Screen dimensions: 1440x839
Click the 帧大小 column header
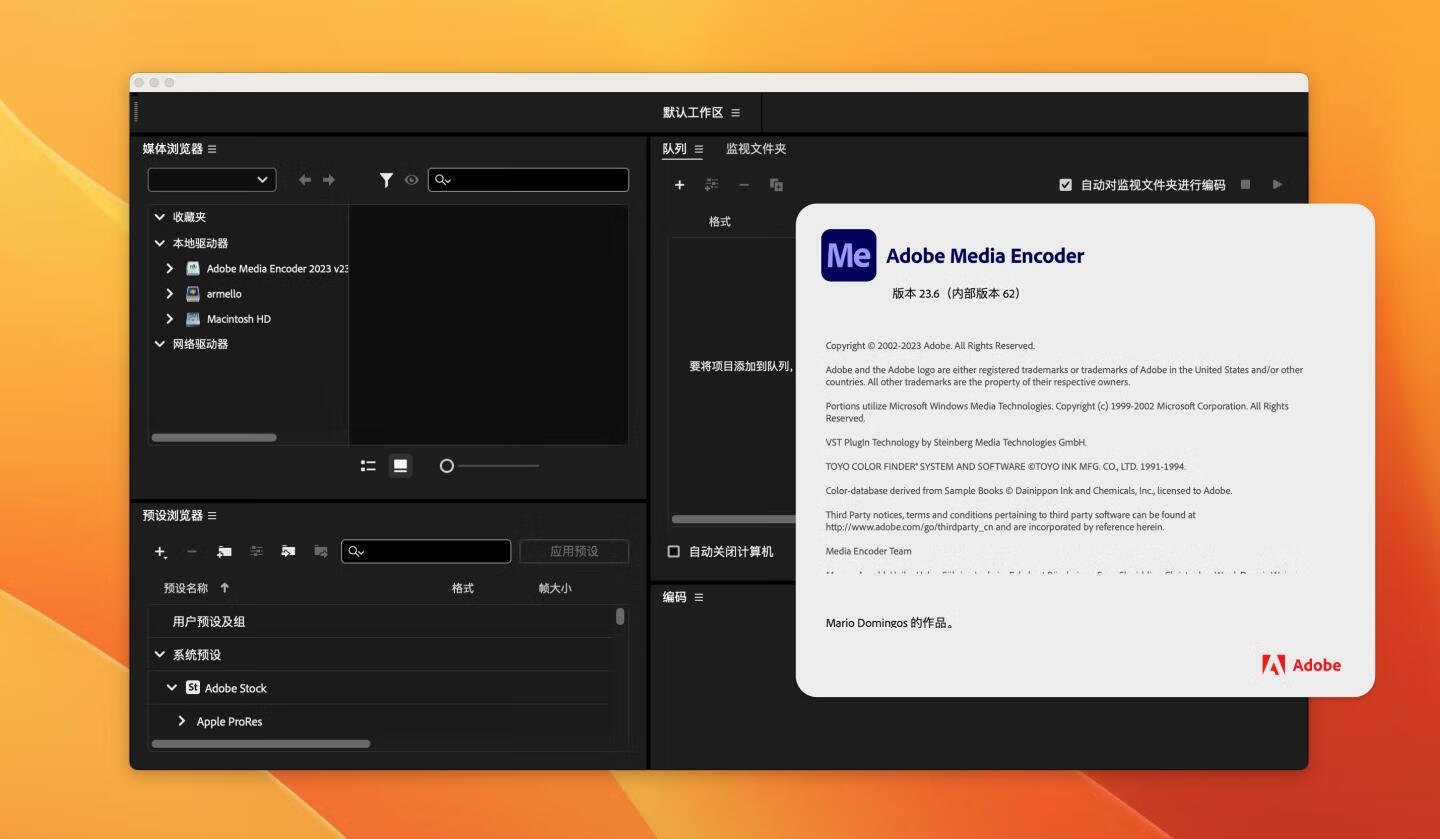(x=555, y=588)
